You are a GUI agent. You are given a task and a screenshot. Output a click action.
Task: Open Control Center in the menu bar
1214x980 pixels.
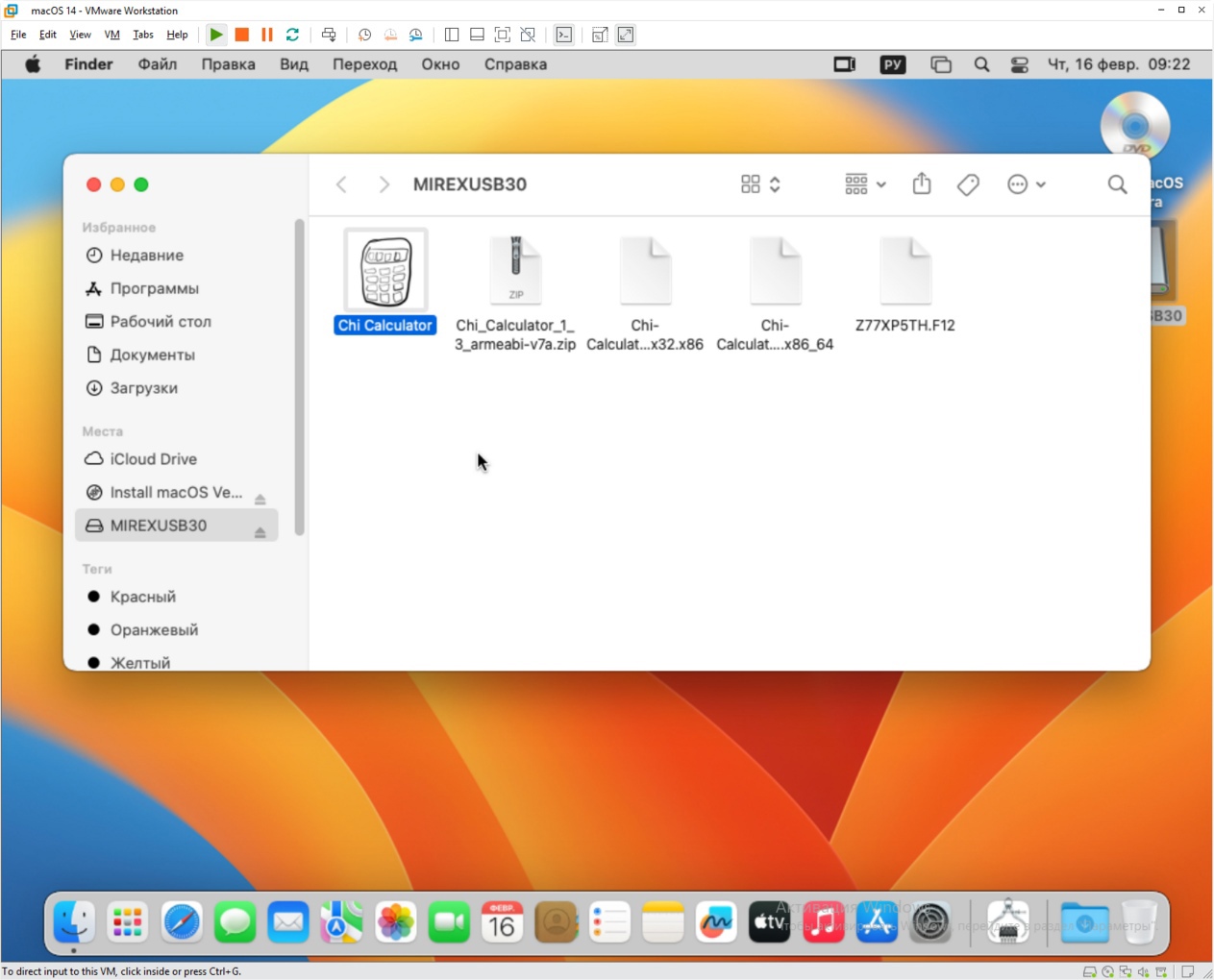[1020, 64]
